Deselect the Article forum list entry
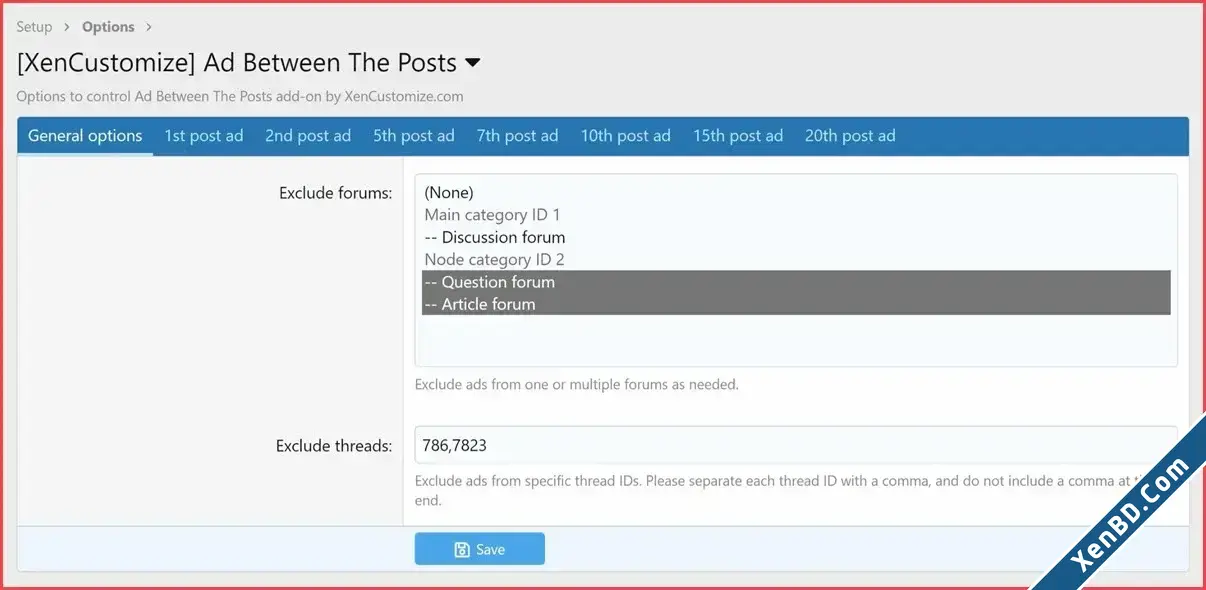The image size is (1206, 590). (x=796, y=304)
